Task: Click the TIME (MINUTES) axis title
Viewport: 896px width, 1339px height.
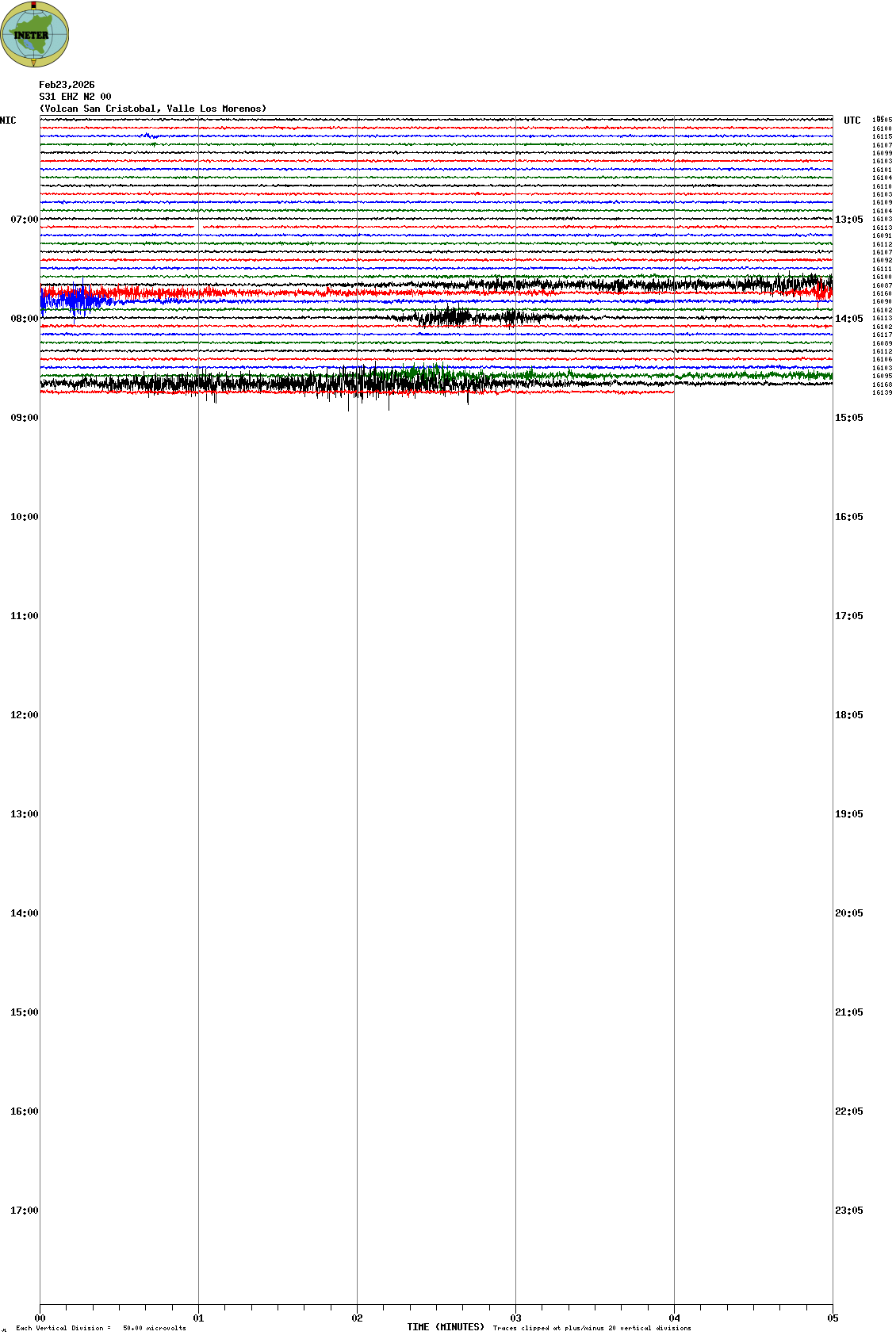Action: [x=446, y=1327]
